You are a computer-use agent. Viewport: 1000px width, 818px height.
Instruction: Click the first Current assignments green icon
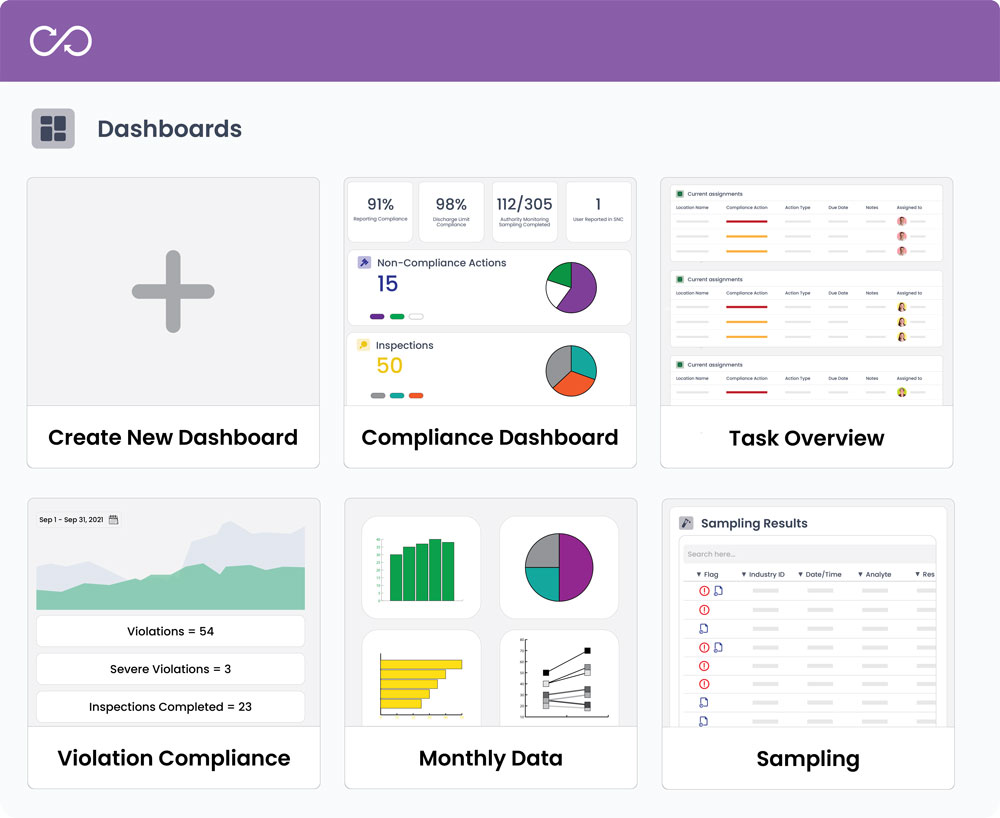pyautogui.click(x=680, y=194)
